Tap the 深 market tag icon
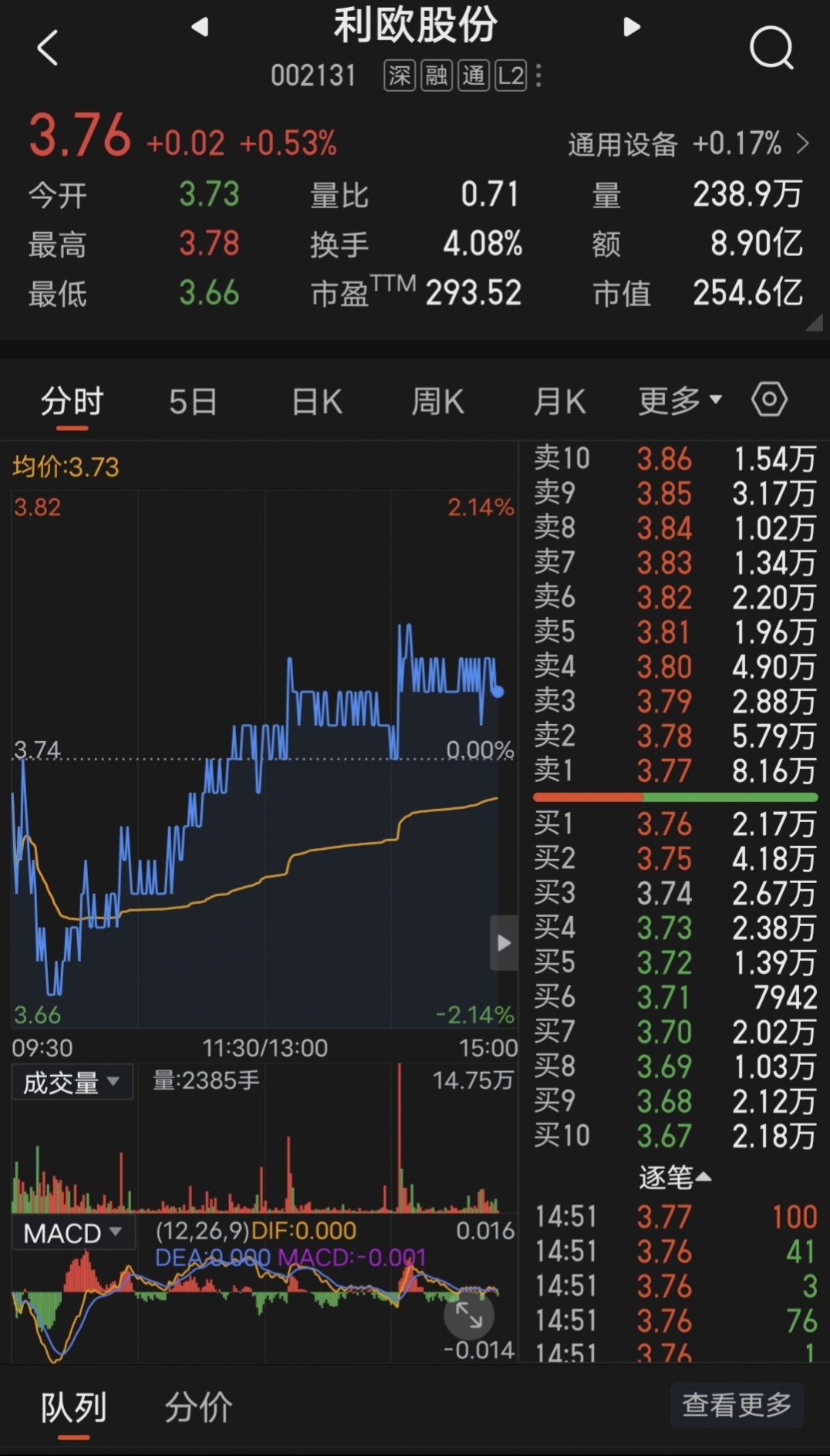Screen dimensions: 830x1456 [400, 76]
